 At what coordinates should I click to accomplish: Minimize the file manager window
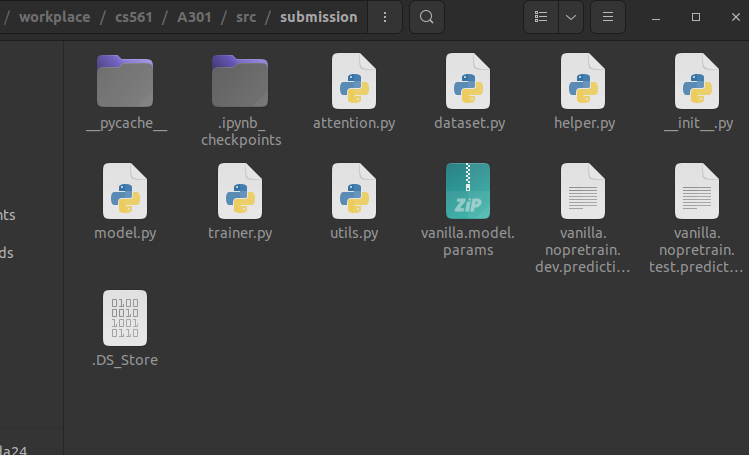pyautogui.click(x=656, y=17)
